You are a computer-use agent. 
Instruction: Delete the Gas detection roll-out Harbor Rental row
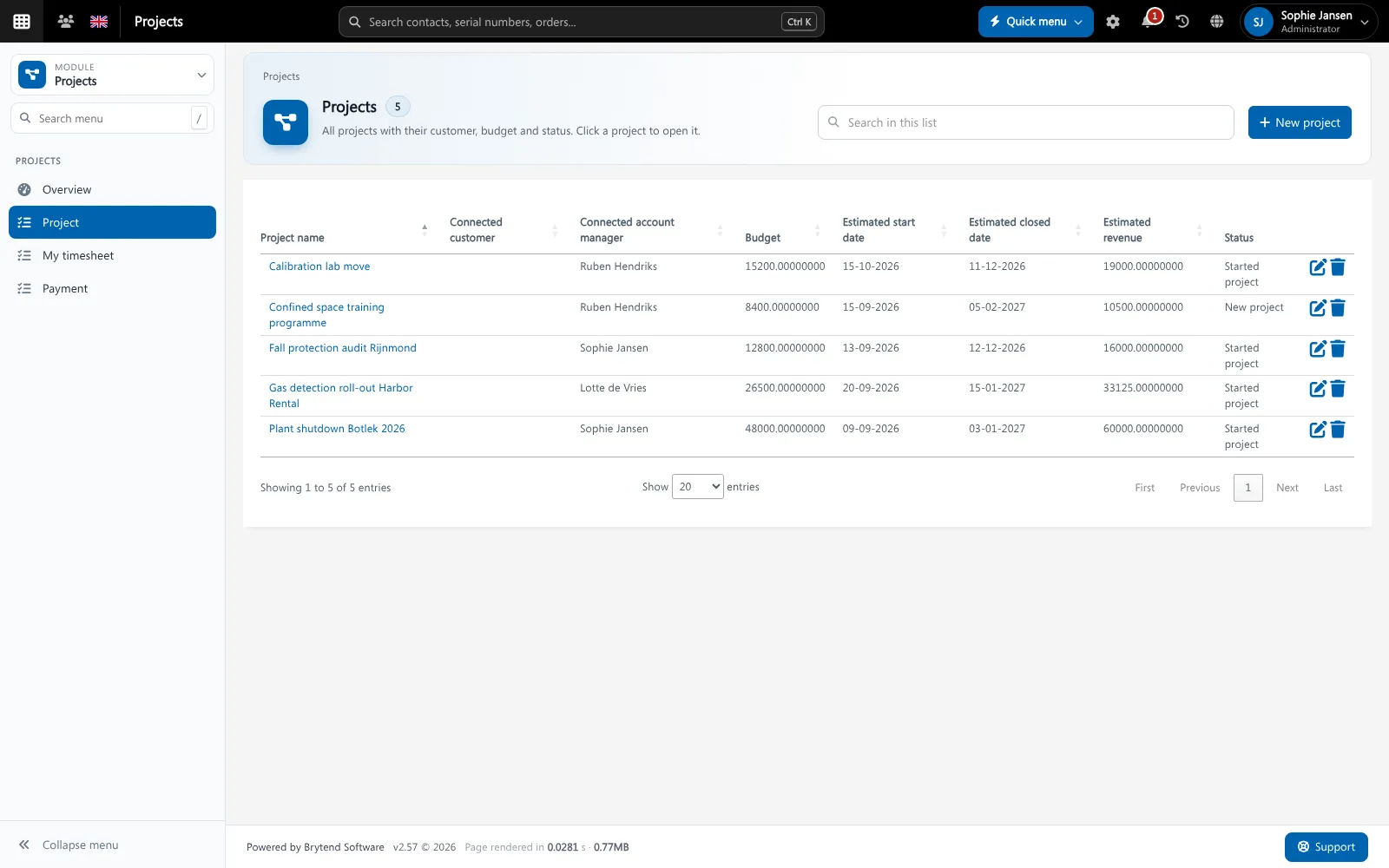coord(1338,389)
